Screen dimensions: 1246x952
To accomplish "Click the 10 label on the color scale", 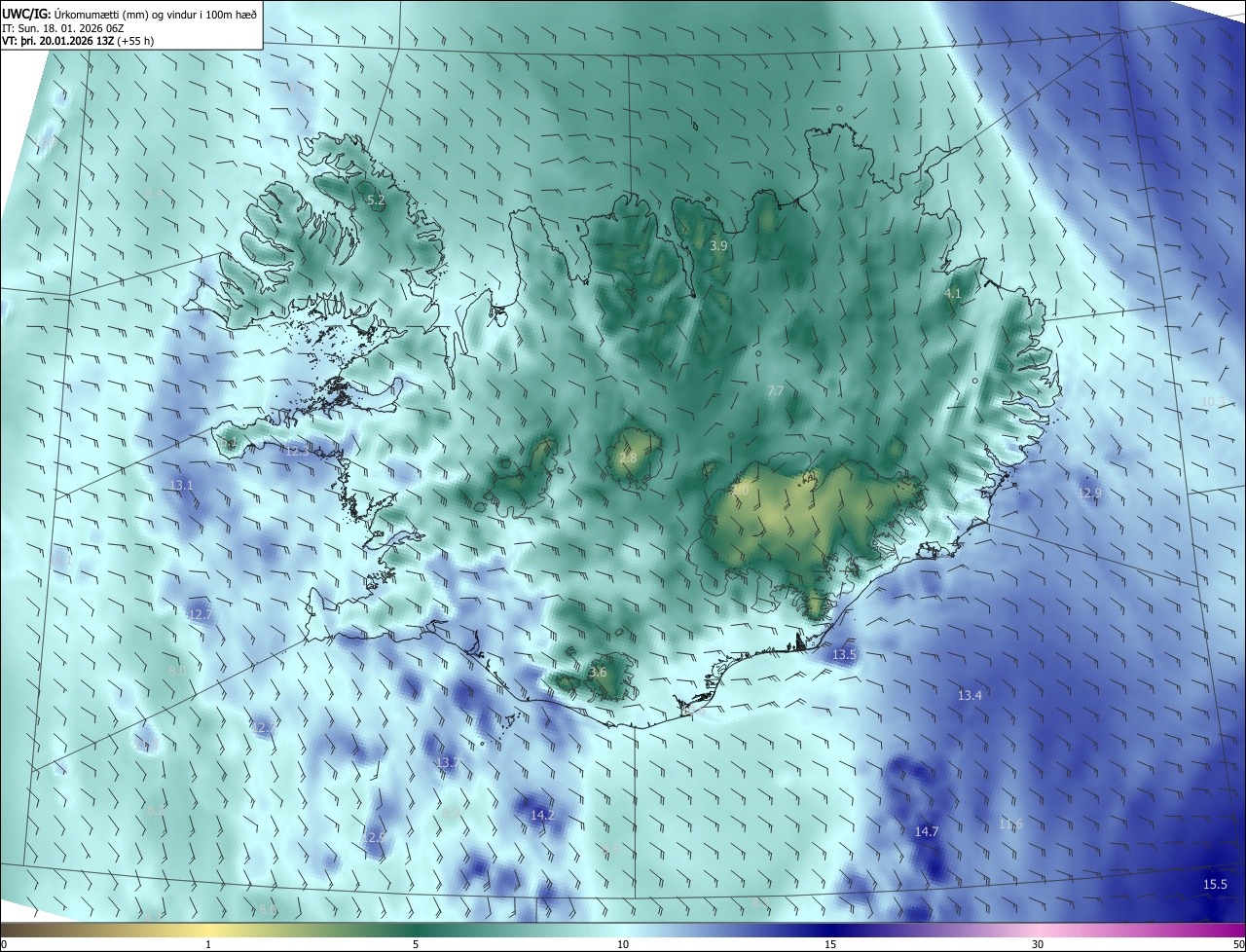I will pos(623,944).
